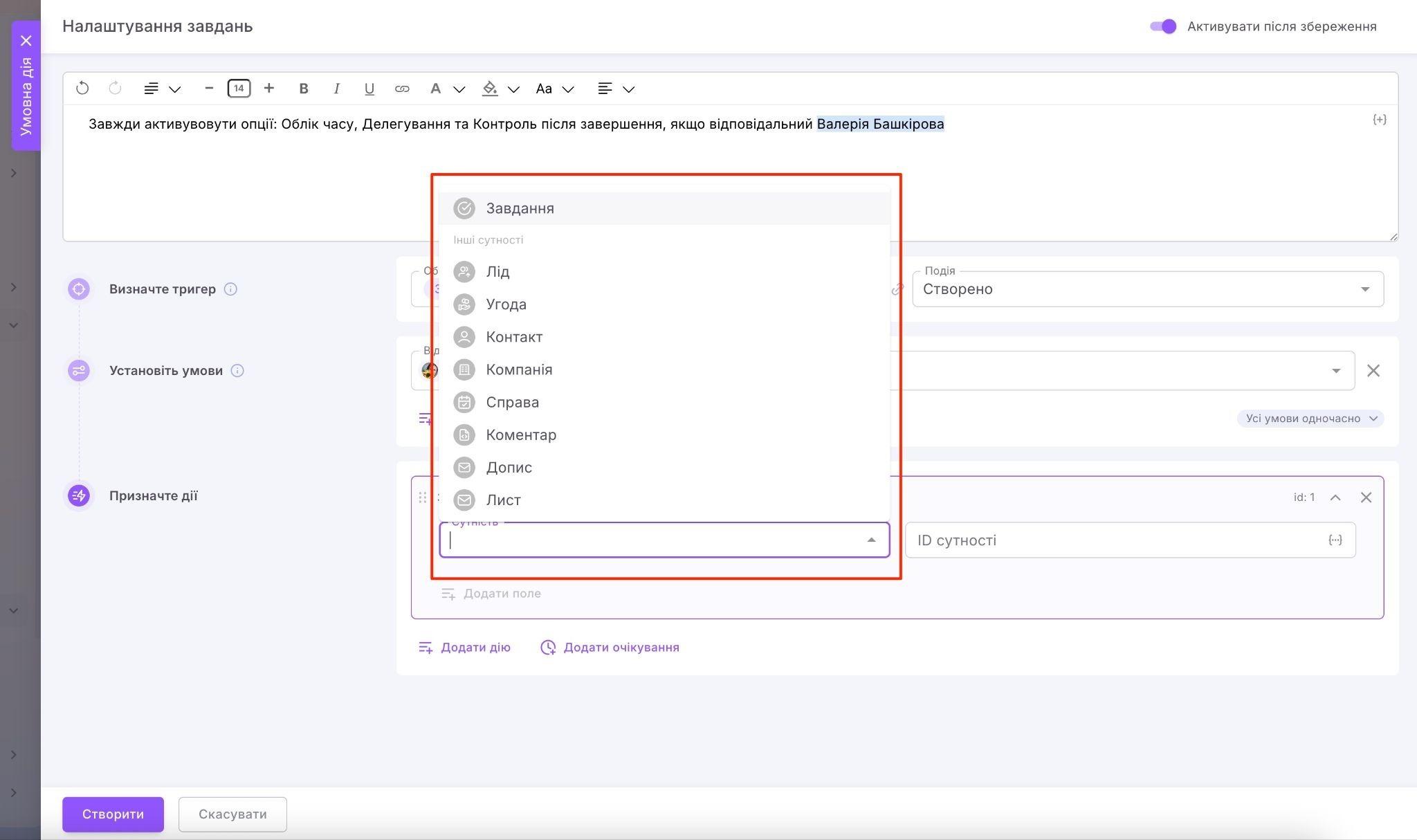1417x840 pixels.
Task: Select Угода from entity list
Action: (506, 304)
